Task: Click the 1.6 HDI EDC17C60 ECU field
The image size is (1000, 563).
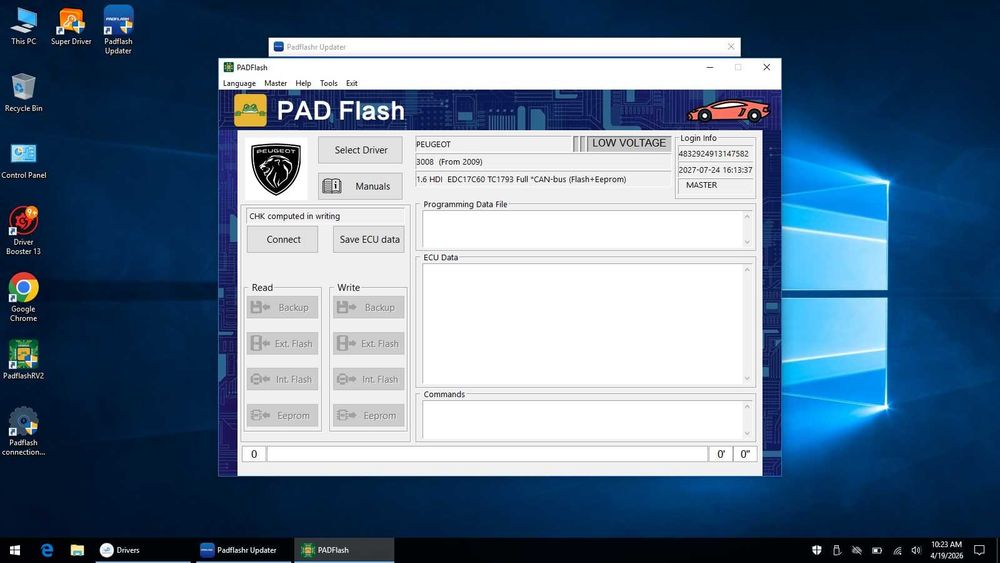Action: pos(543,179)
